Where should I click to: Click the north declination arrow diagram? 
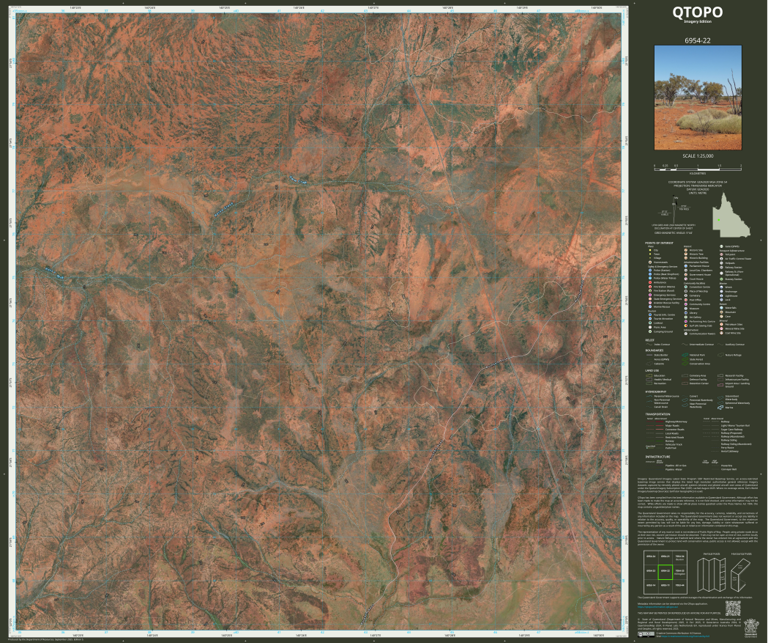pos(675,211)
